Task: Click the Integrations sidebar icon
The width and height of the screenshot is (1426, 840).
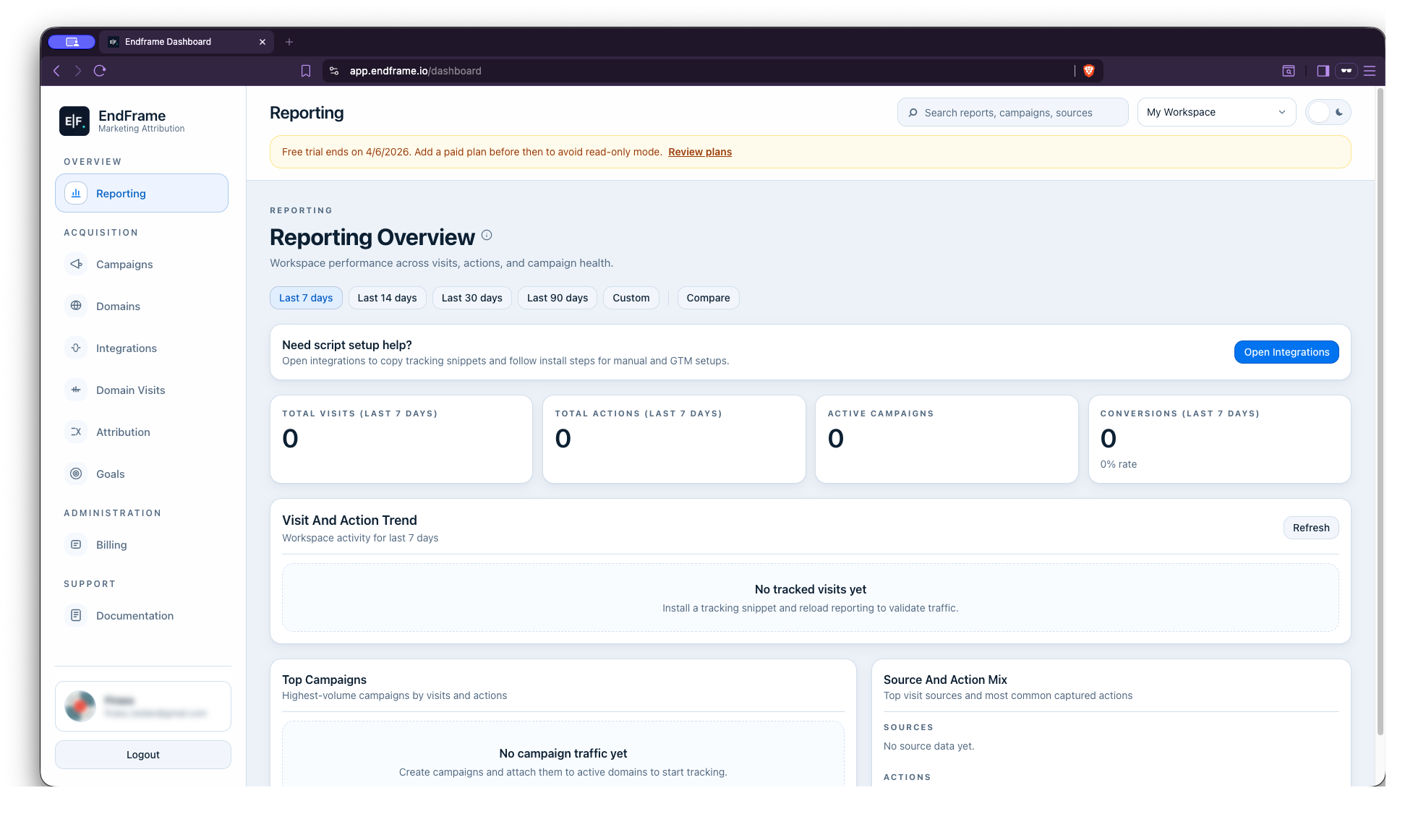Action: click(76, 348)
